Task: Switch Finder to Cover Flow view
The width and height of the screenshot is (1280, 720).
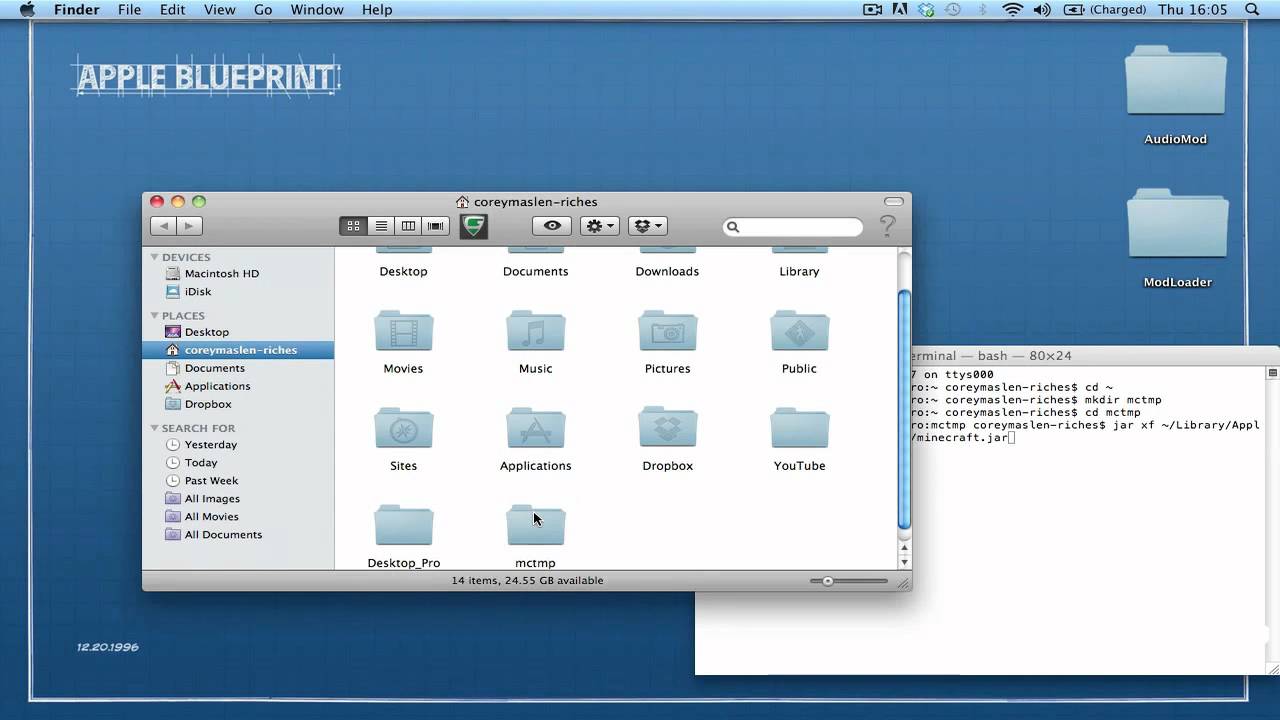Action: pos(435,226)
